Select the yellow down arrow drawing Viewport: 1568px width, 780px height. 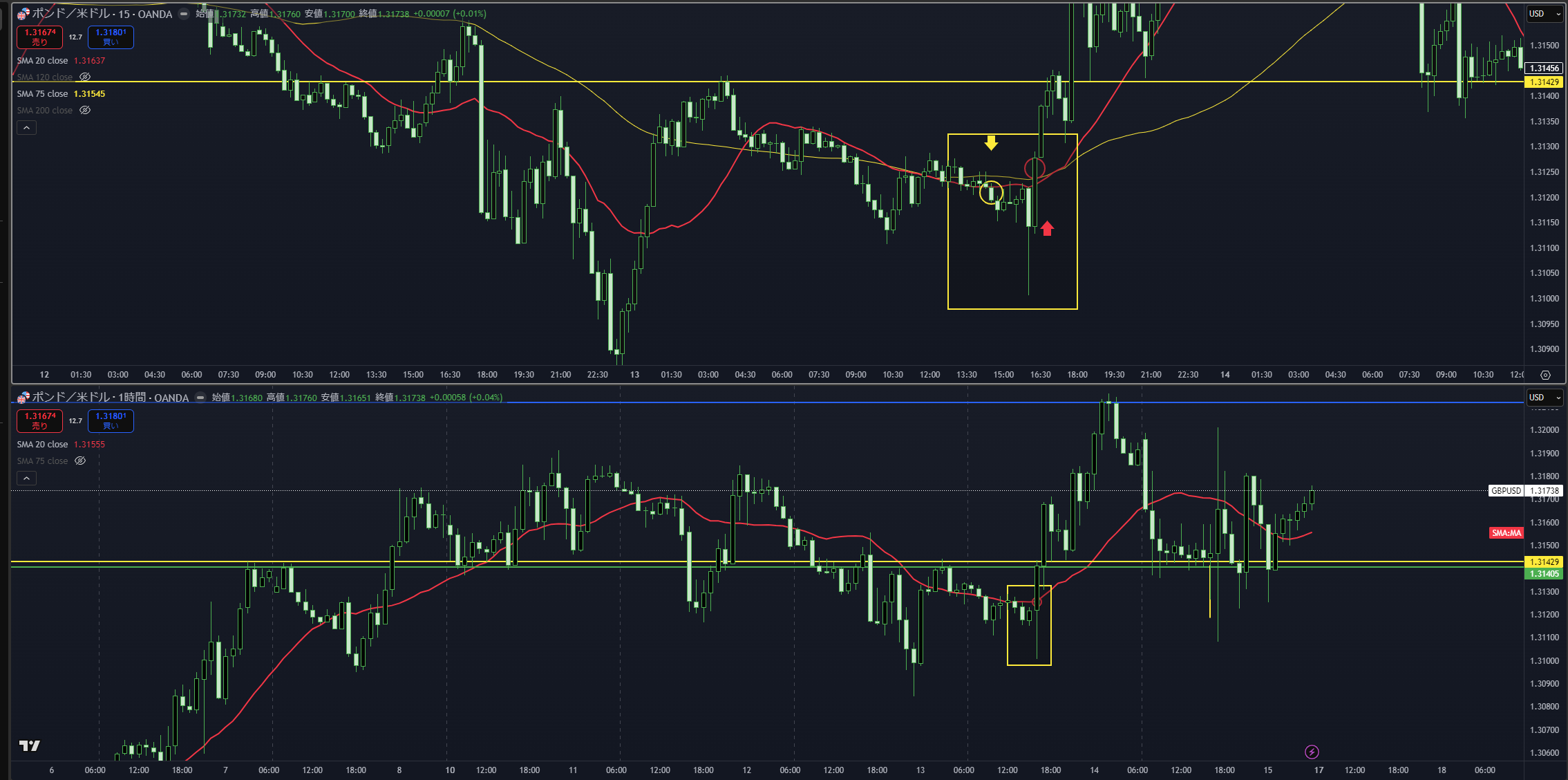[991, 142]
